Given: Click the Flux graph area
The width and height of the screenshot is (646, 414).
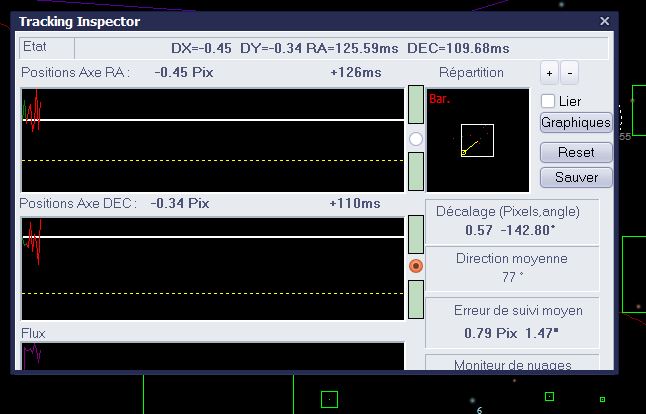Looking at the screenshot, I should click(x=213, y=356).
